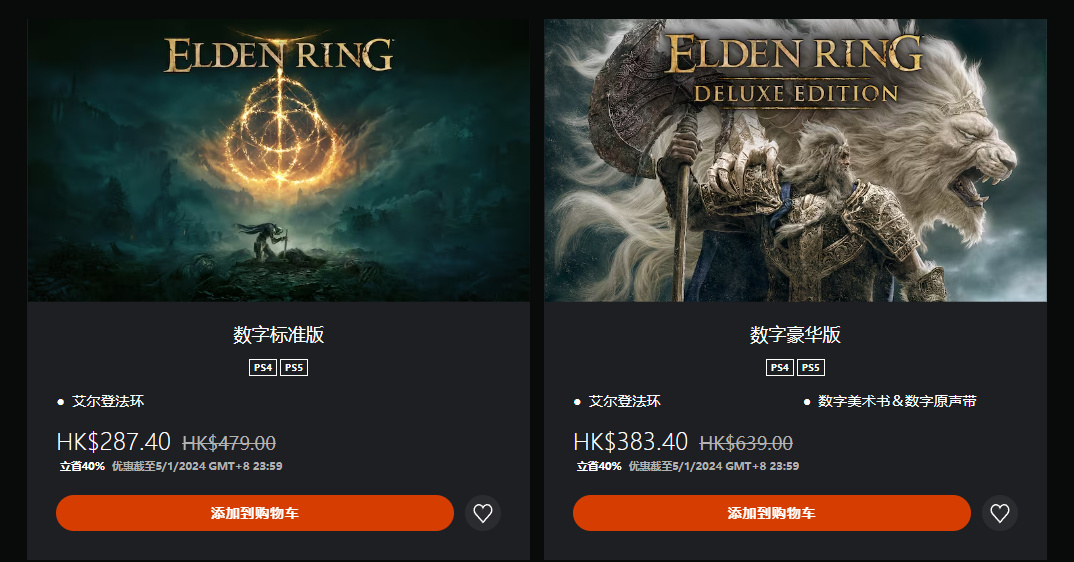Click the crossed-out HK$479.00 original price
The height and width of the screenshot is (562, 1074).
click(229, 443)
